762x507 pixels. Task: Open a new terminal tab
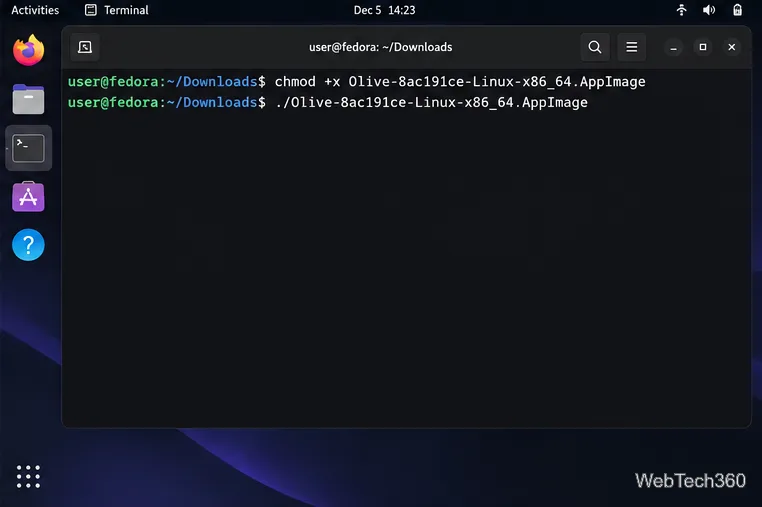[85, 47]
